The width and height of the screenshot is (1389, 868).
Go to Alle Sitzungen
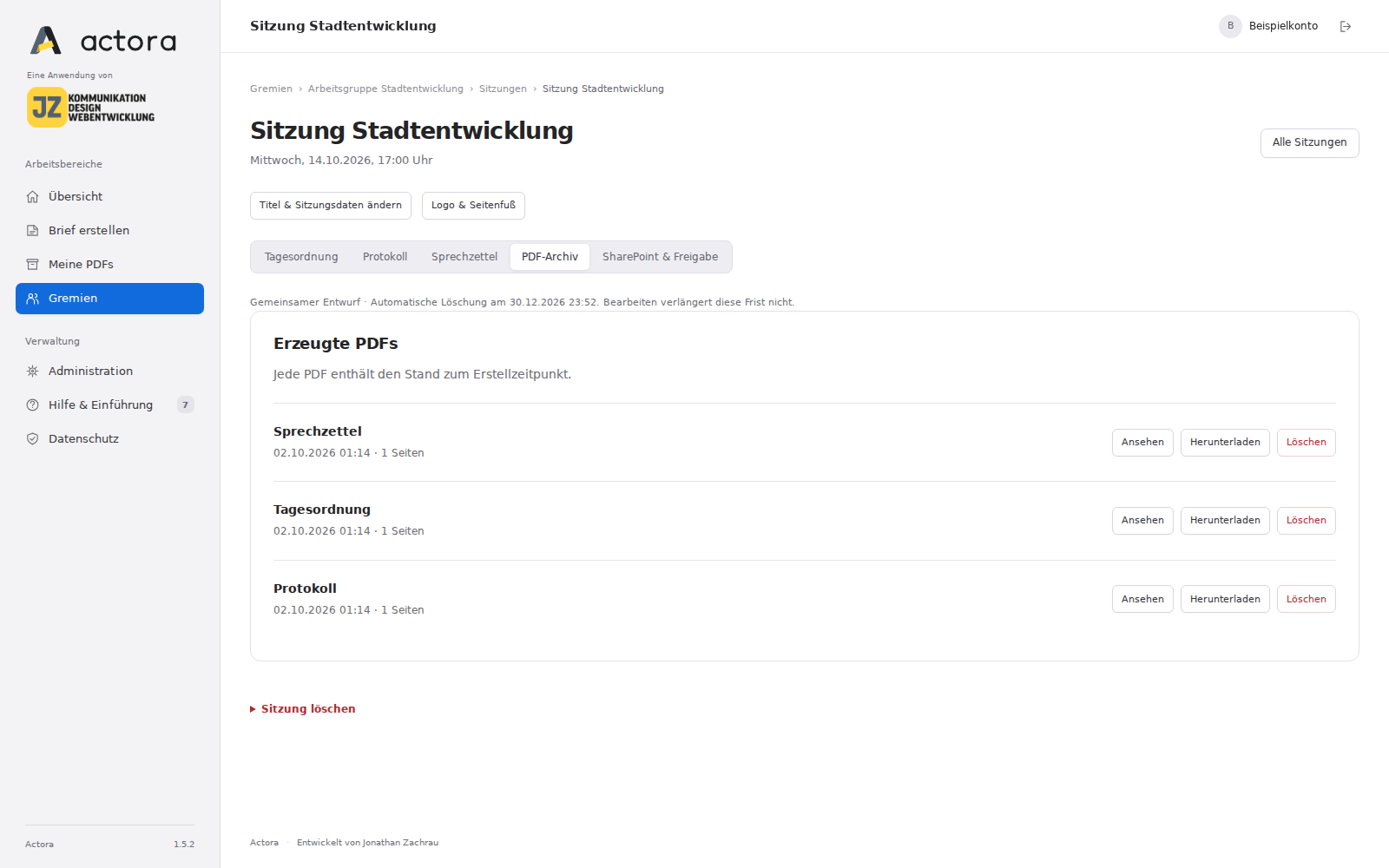pyautogui.click(x=1309, y=143)
